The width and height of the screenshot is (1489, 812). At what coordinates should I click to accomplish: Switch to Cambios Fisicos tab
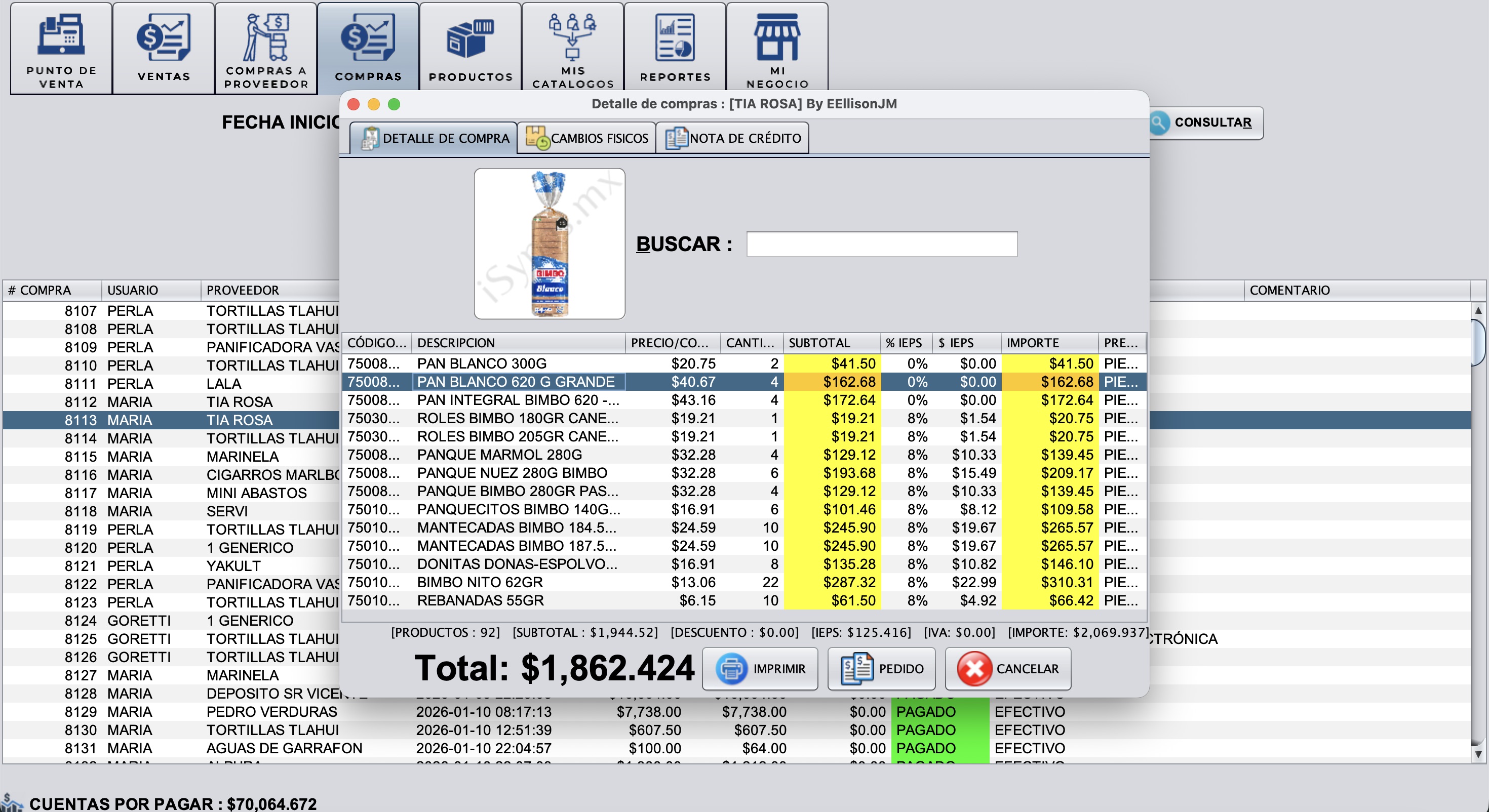click(586, 138)
